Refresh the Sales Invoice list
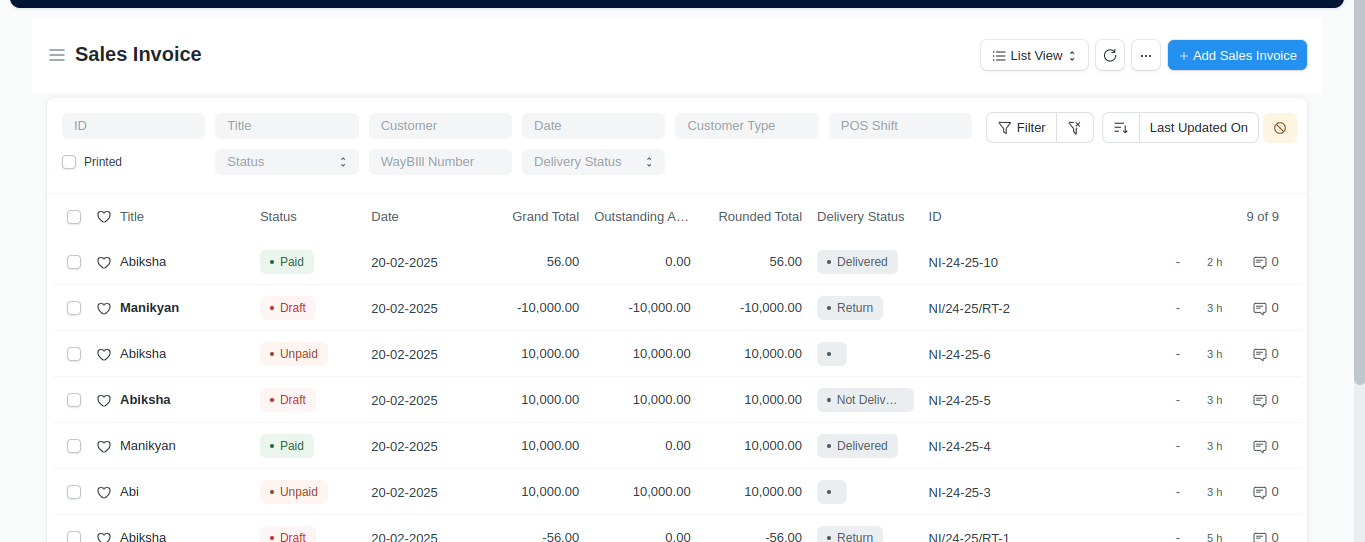The height and width of the screenshot is (542, 1365). (x=1110, y=56)
